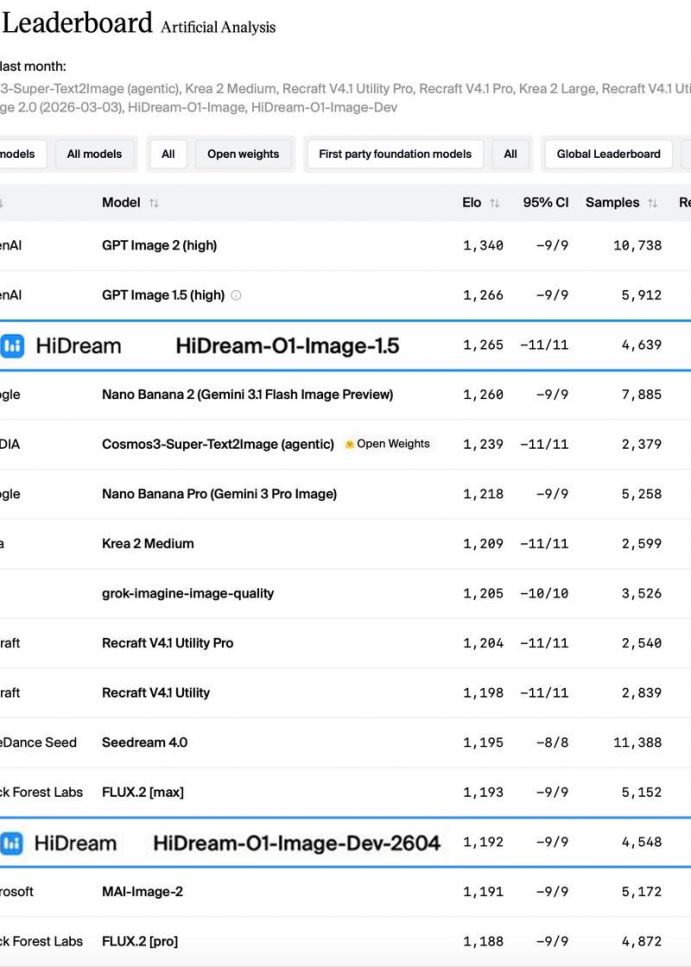This screenshot has width=691, height=967.
Task: Click Elo value 1,192 in HiDream Dev row
Action: [483, 842]
